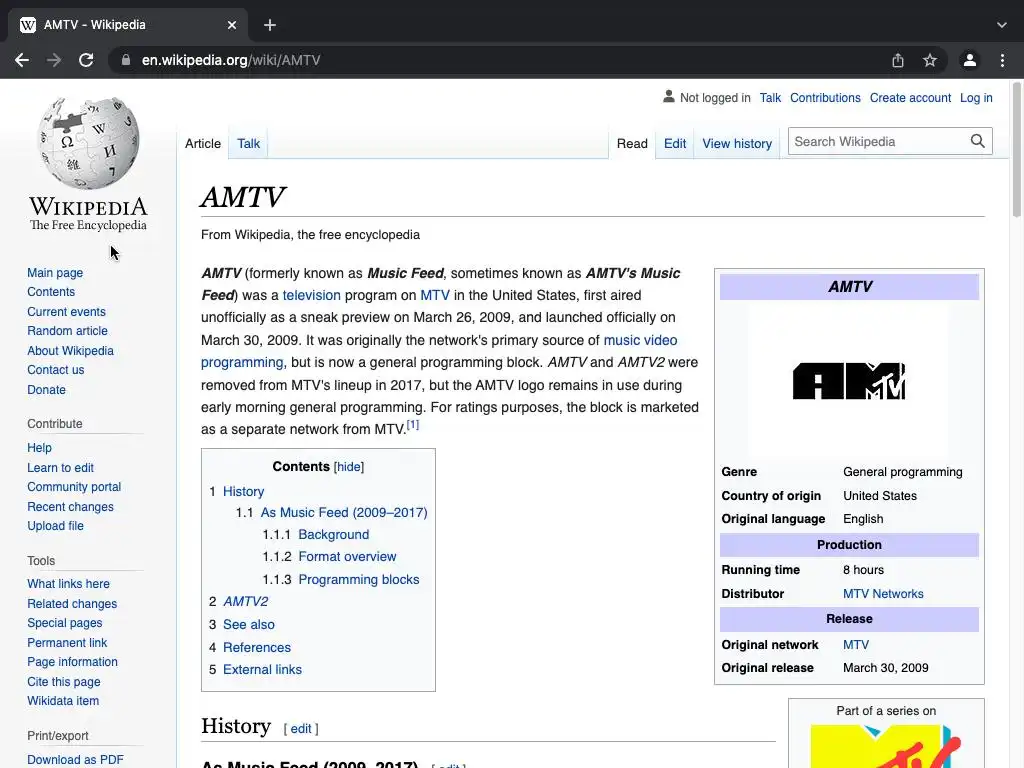
Task: Jump to References in contents
Action: 257,648
